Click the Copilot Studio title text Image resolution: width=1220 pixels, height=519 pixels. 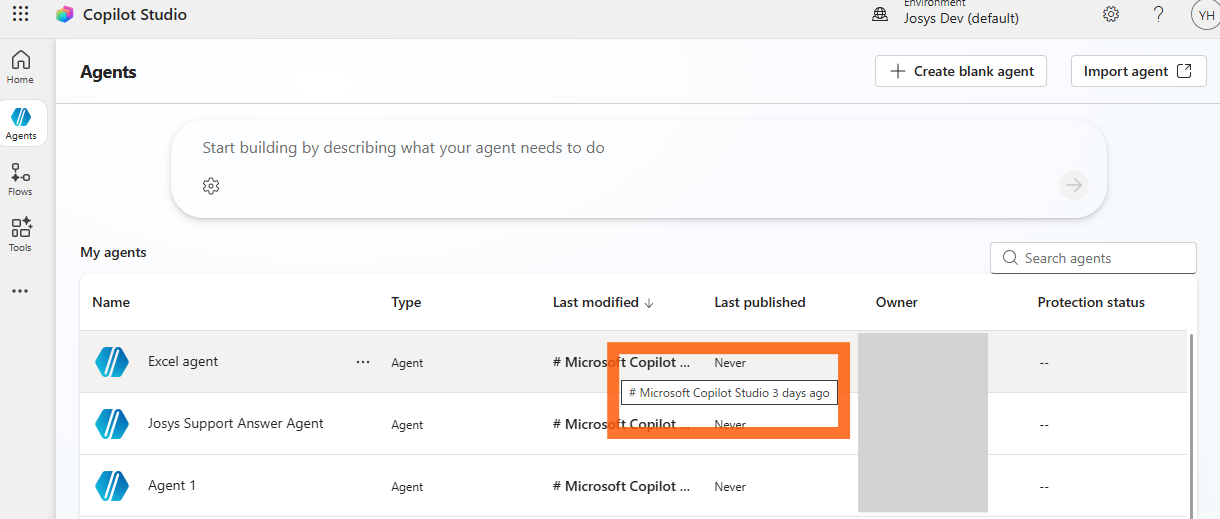[135, 14]
